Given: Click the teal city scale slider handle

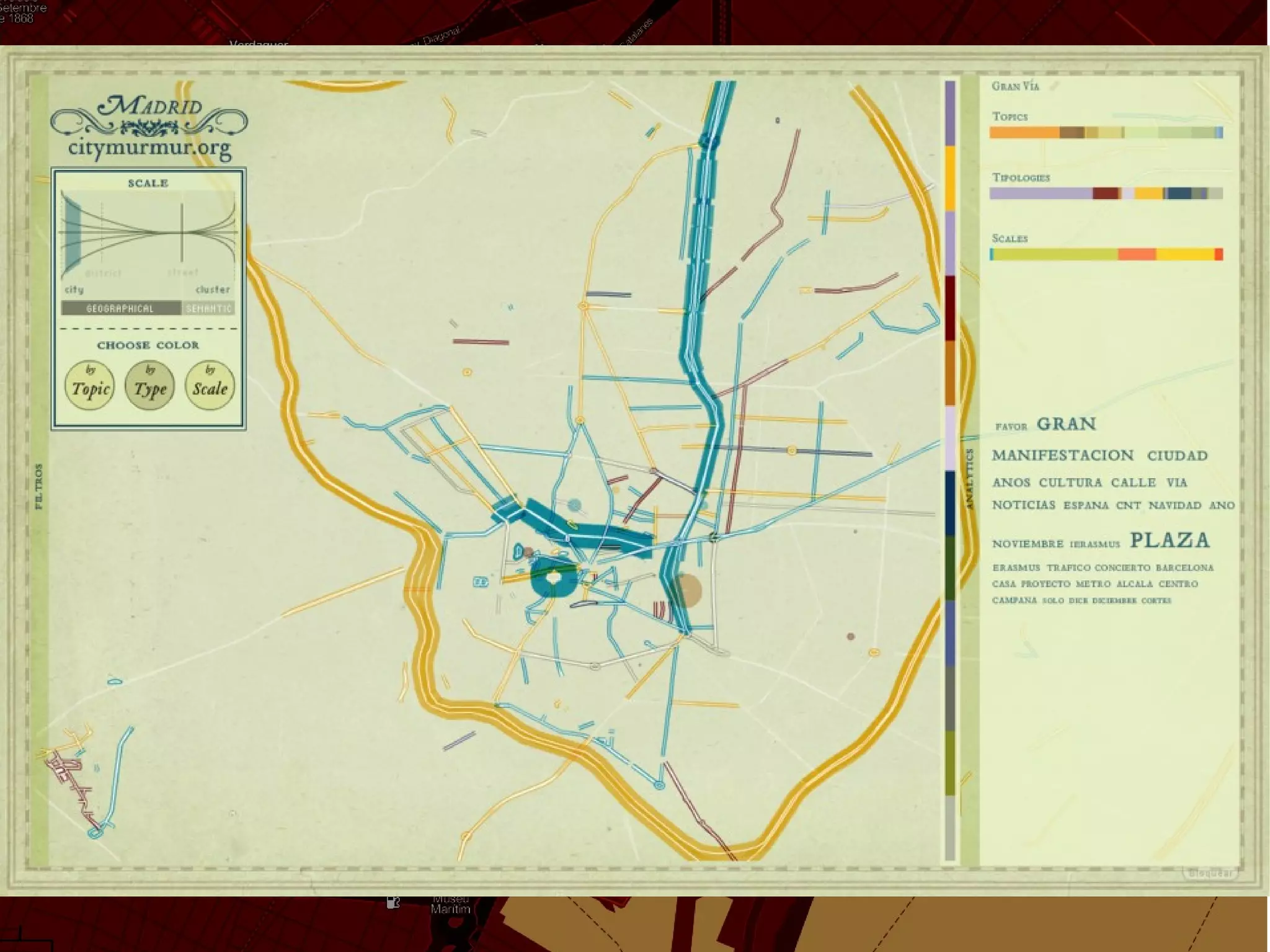Looking at the screenshot, I should pos(72,234).
